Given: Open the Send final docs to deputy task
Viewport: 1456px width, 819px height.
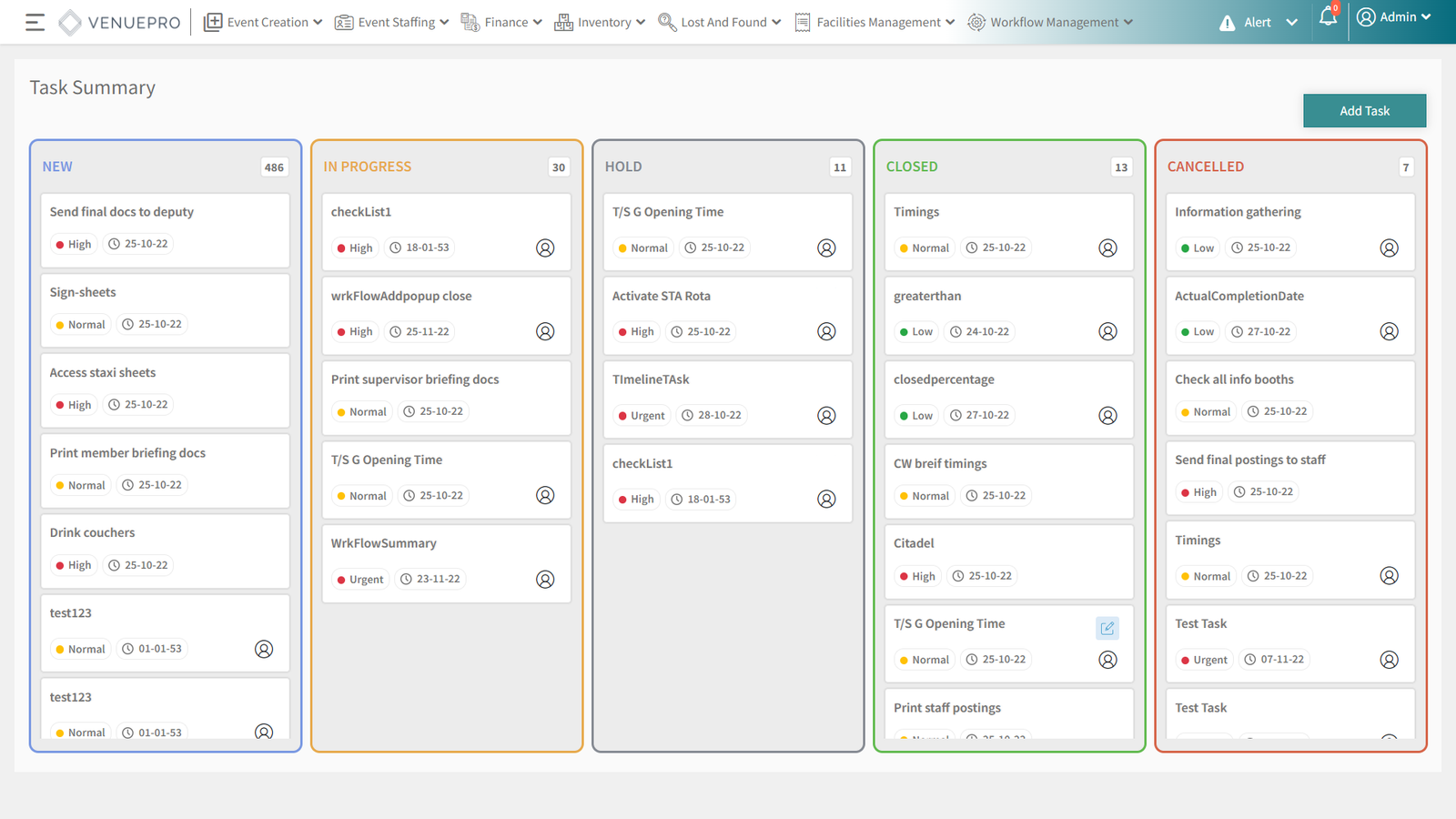Looking at the screenshot, I should pos(122,212).
